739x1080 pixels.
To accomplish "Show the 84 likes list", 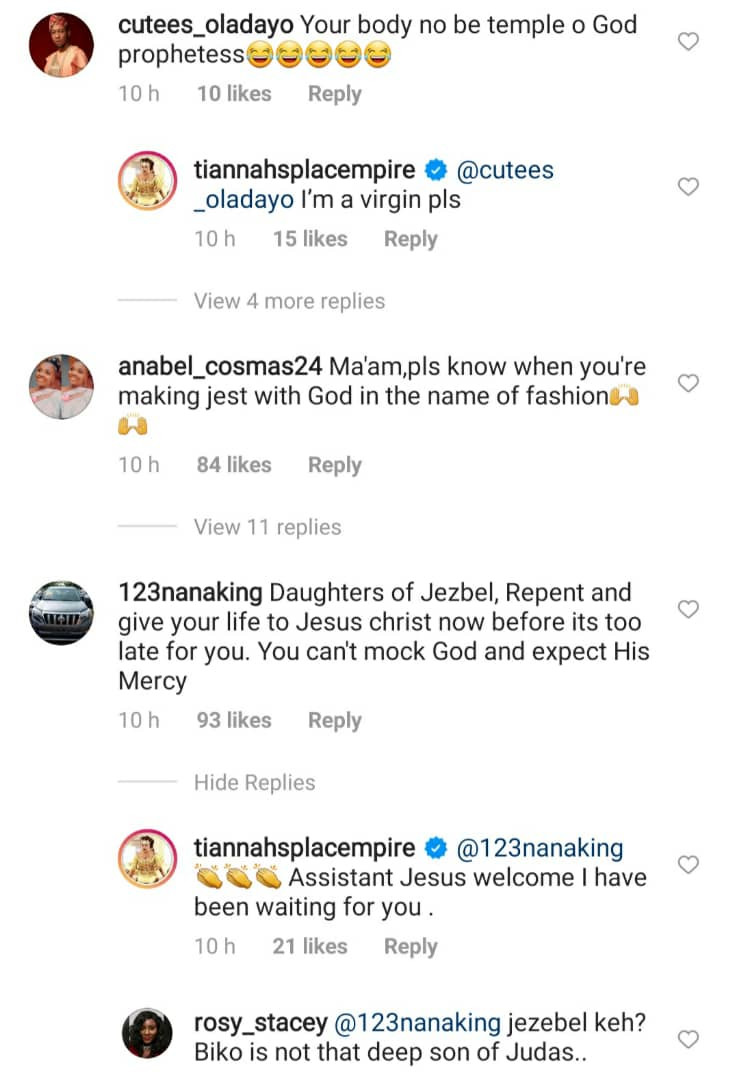I will coord(234,465).
